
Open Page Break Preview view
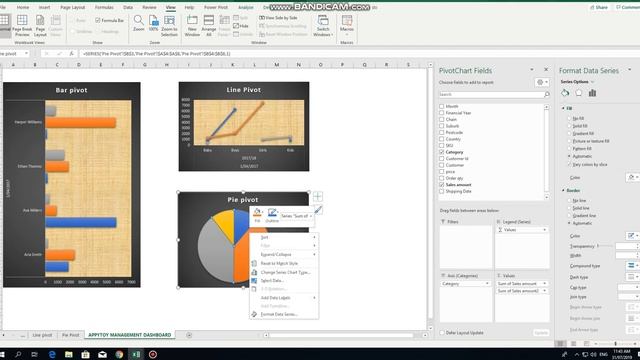click(x=22, y=25)
